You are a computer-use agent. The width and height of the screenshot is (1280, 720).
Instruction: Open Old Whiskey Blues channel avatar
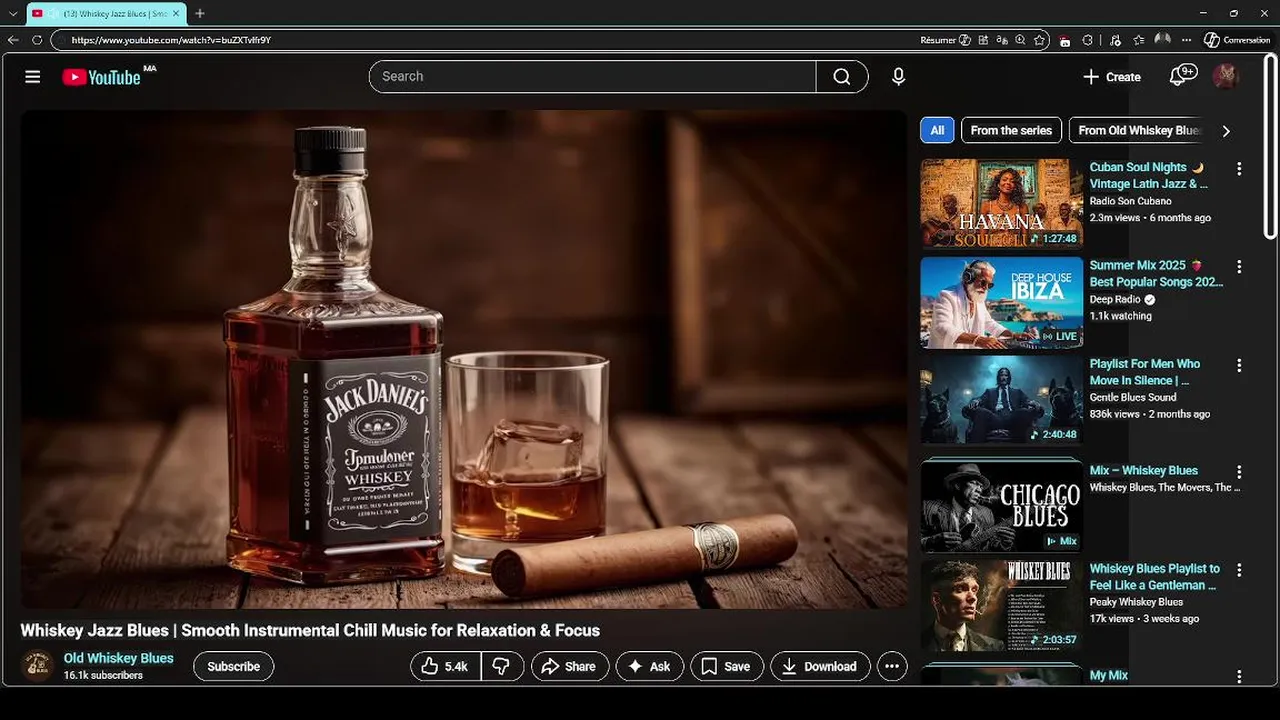37,666
